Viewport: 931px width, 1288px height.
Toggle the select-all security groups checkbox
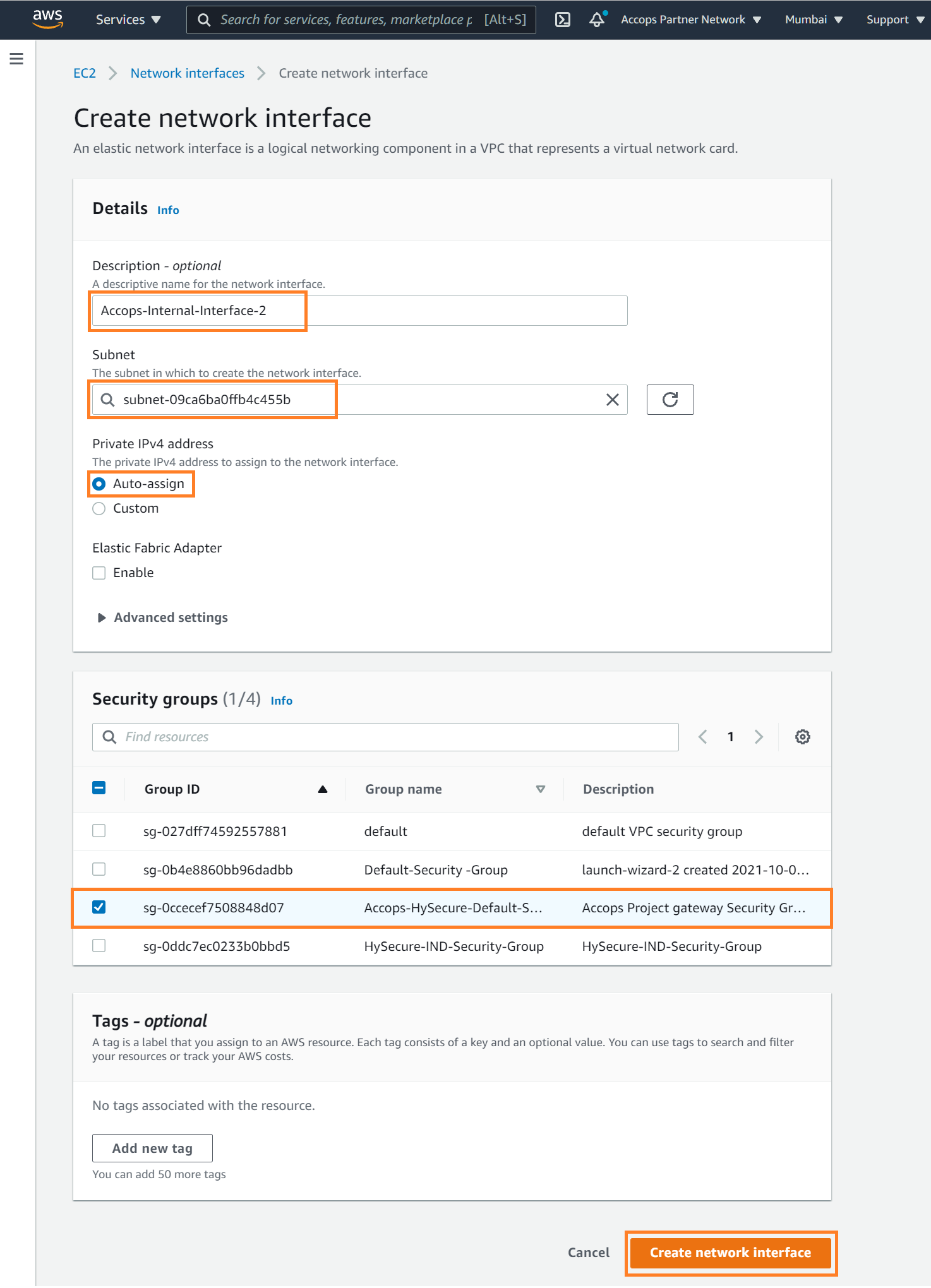point(99,788)
